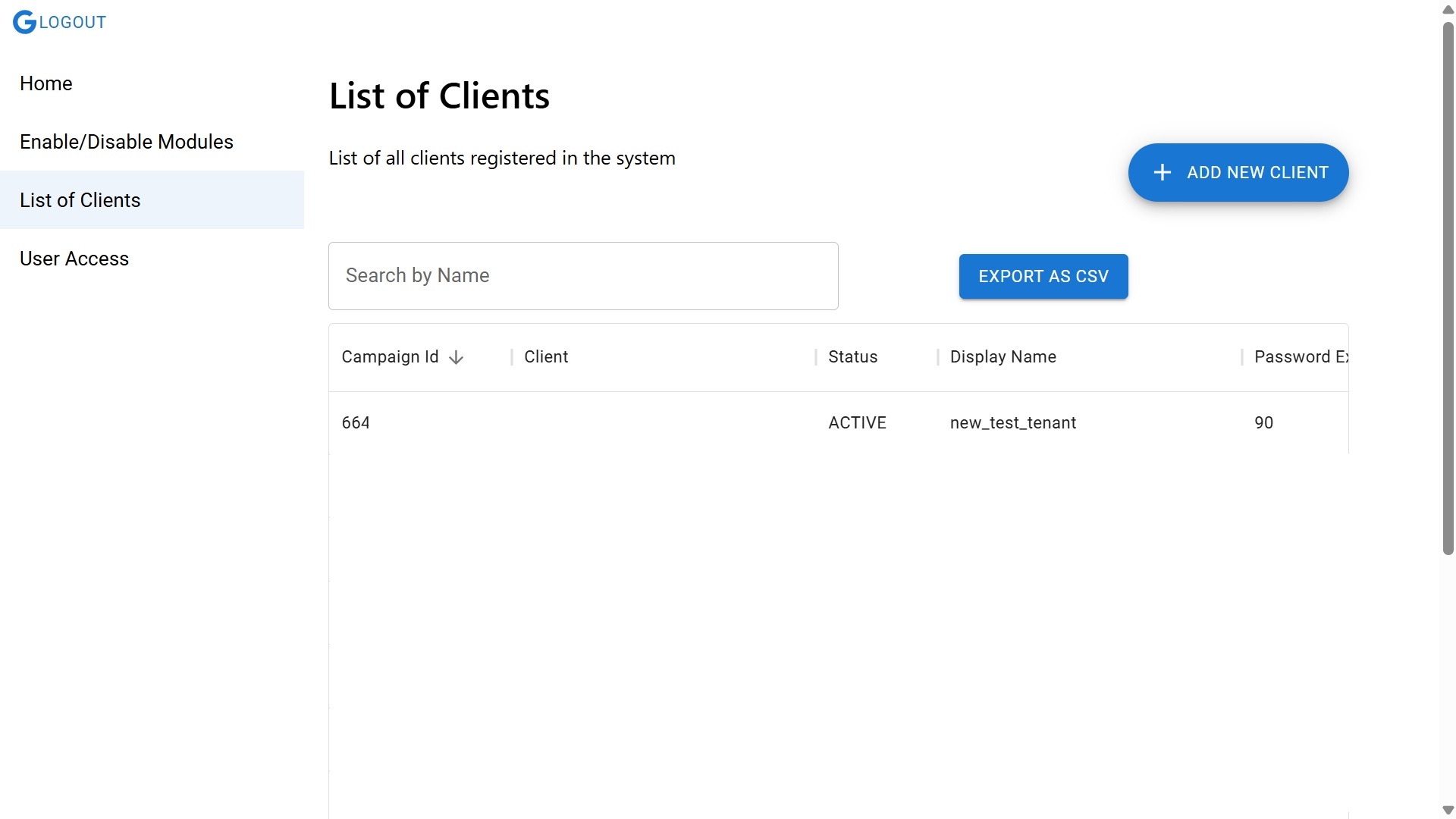Sort by Client column header

[x=546, y=357]
